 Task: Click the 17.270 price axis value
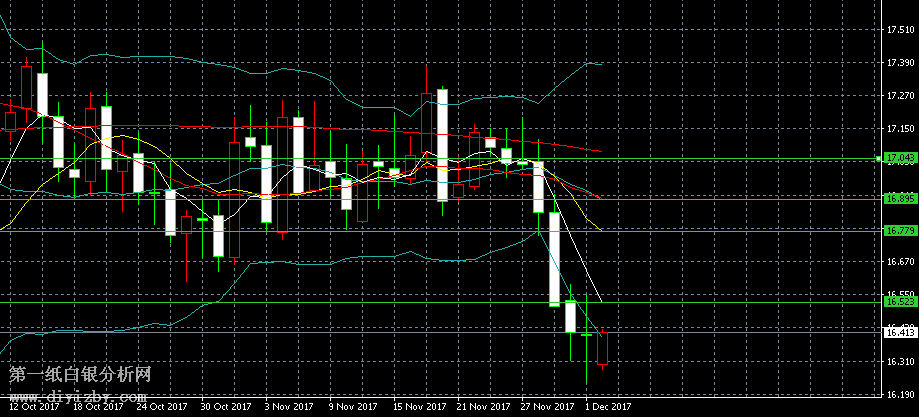coord(900,96)
